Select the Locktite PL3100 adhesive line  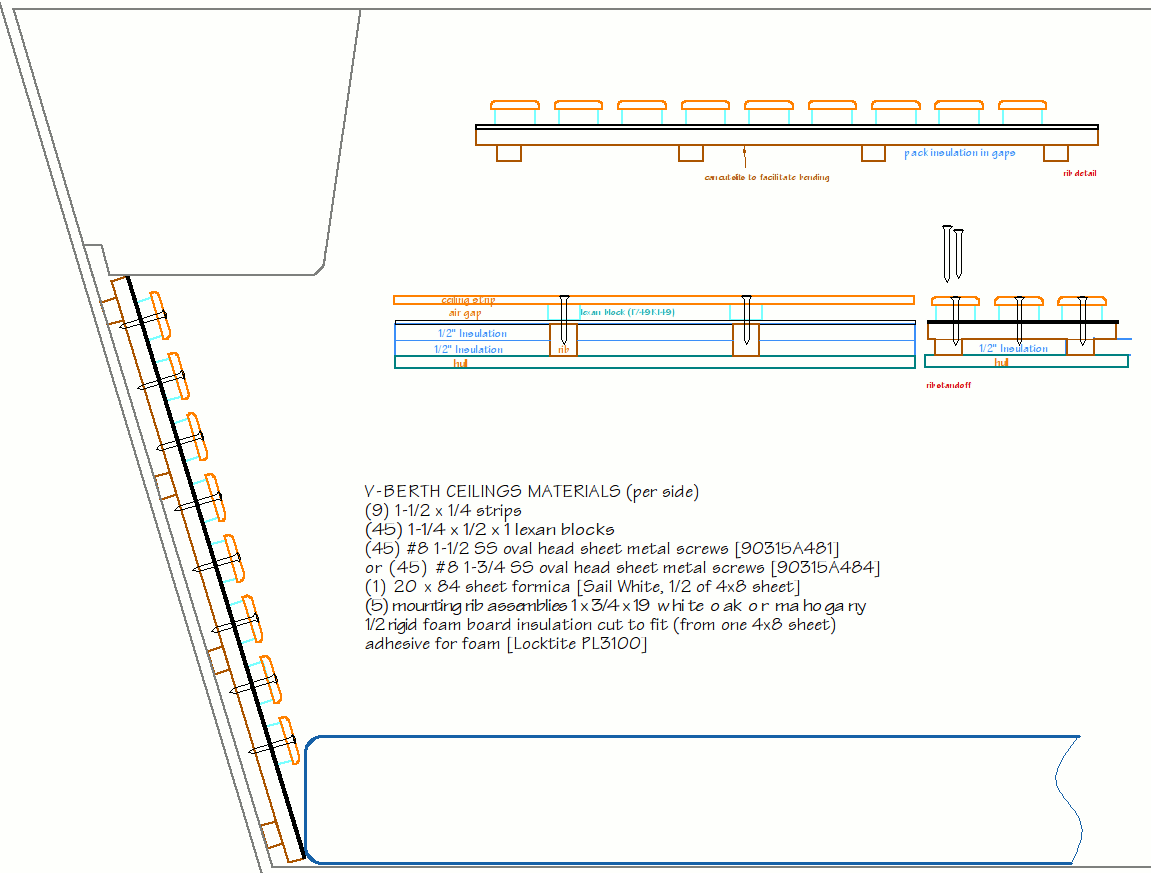[x=506, y=644]
